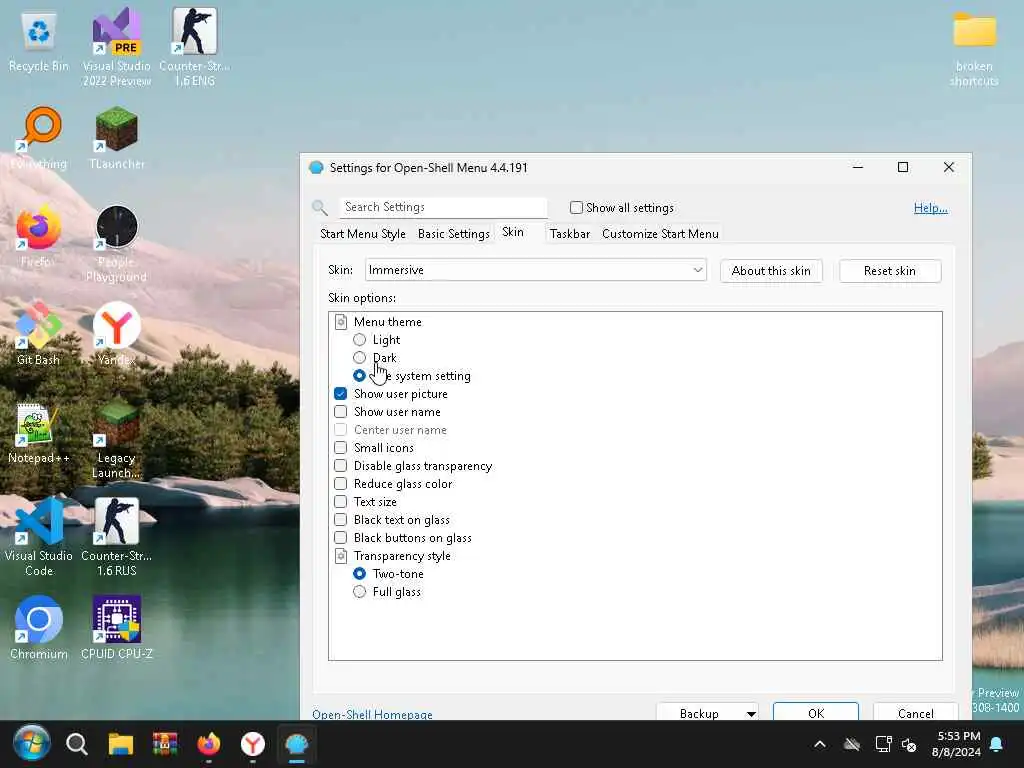Switch to the Taskbar tab
This screenshot has width=1024, height=768.
coord(569,234)
